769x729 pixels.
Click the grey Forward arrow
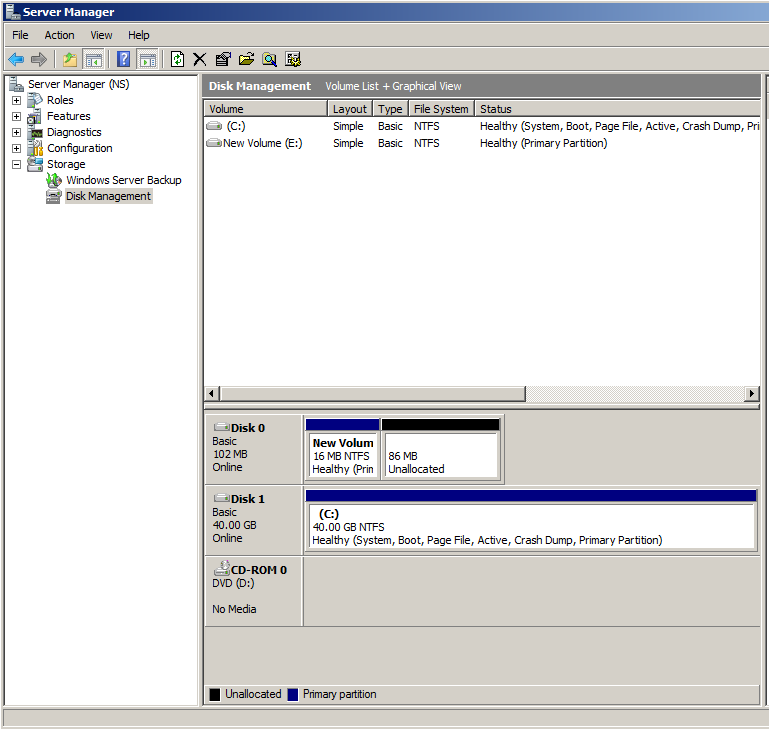point(39,59)
